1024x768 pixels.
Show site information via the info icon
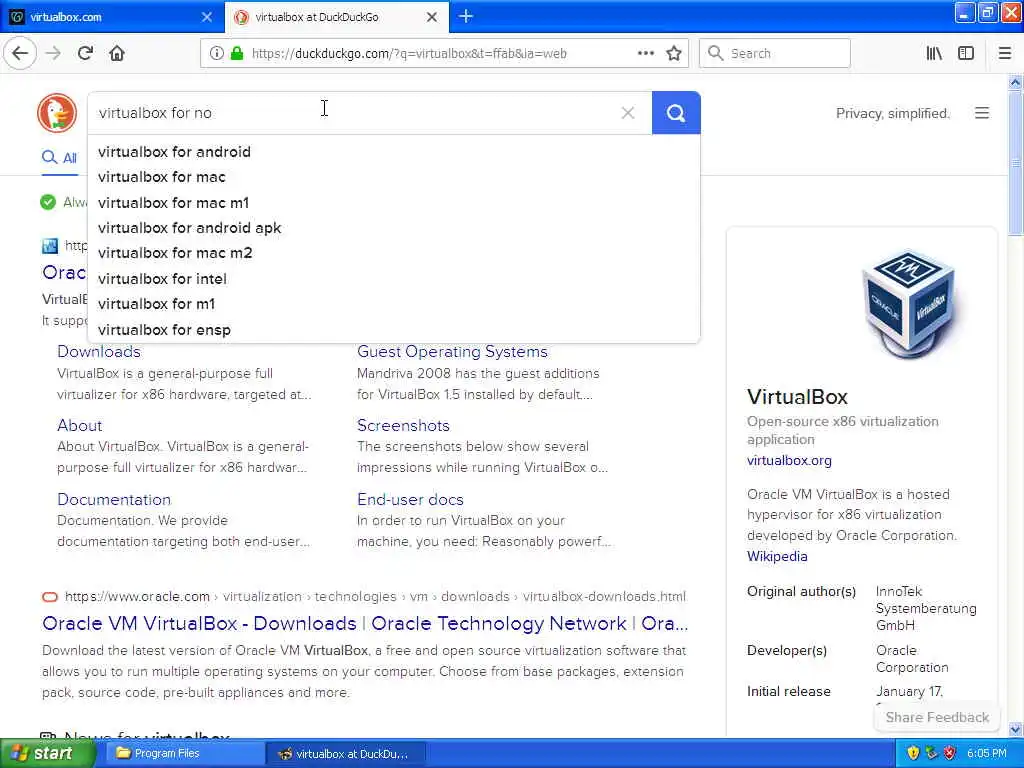pyautogui.click(x=216, y=53)
